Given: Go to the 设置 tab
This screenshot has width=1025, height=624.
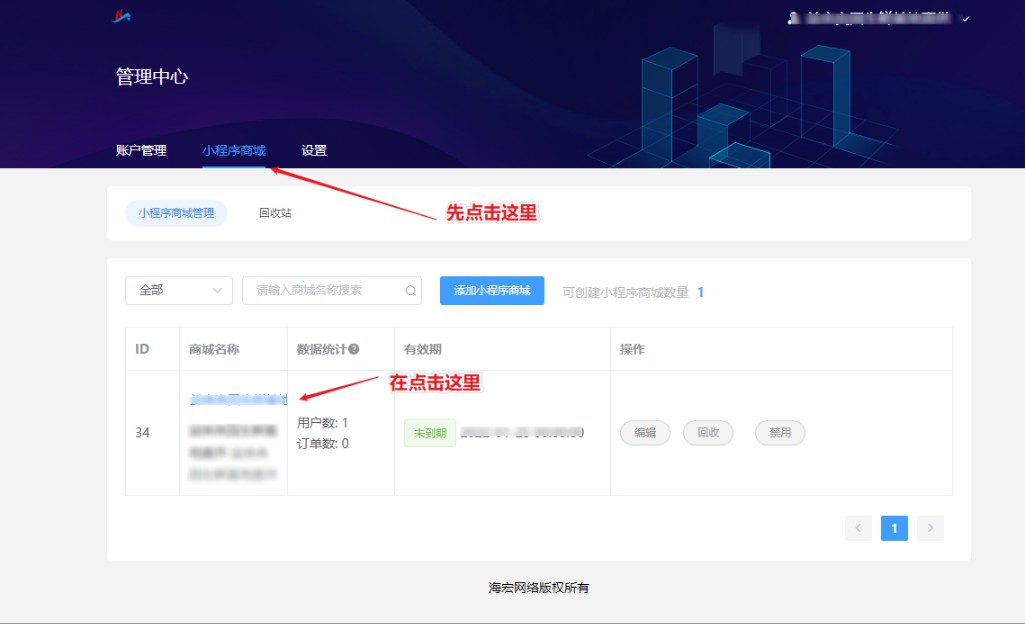Looking at the screenshot, I should (314, 150).
